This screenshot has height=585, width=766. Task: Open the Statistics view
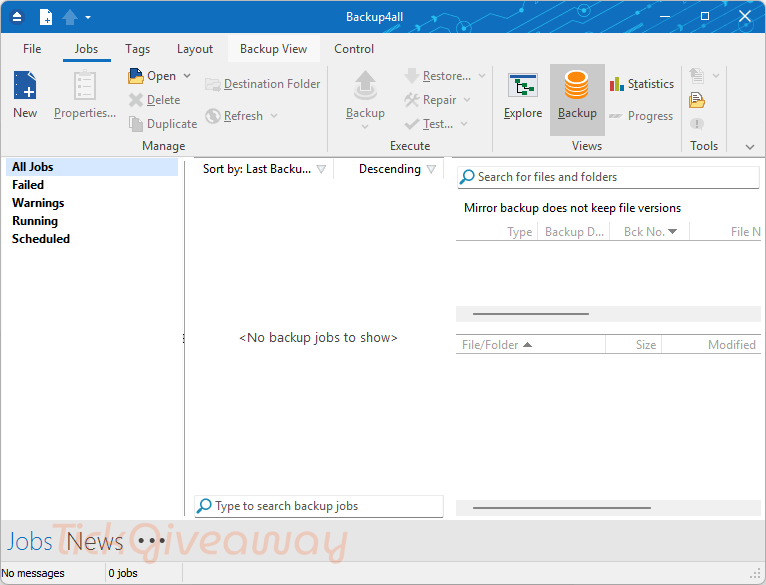point(642,84)
